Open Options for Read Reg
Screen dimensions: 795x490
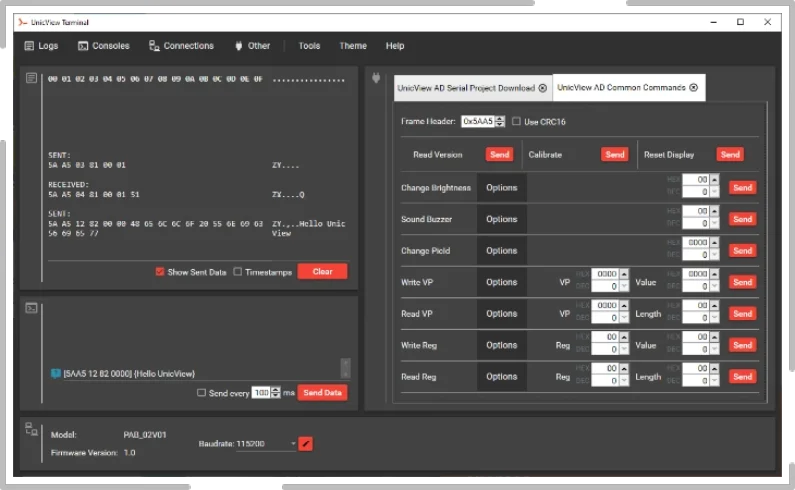point(501,376)
